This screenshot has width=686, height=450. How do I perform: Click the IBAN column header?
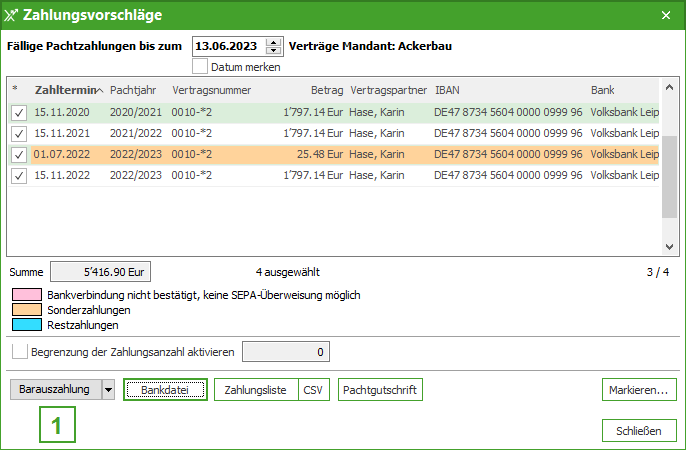447,89
